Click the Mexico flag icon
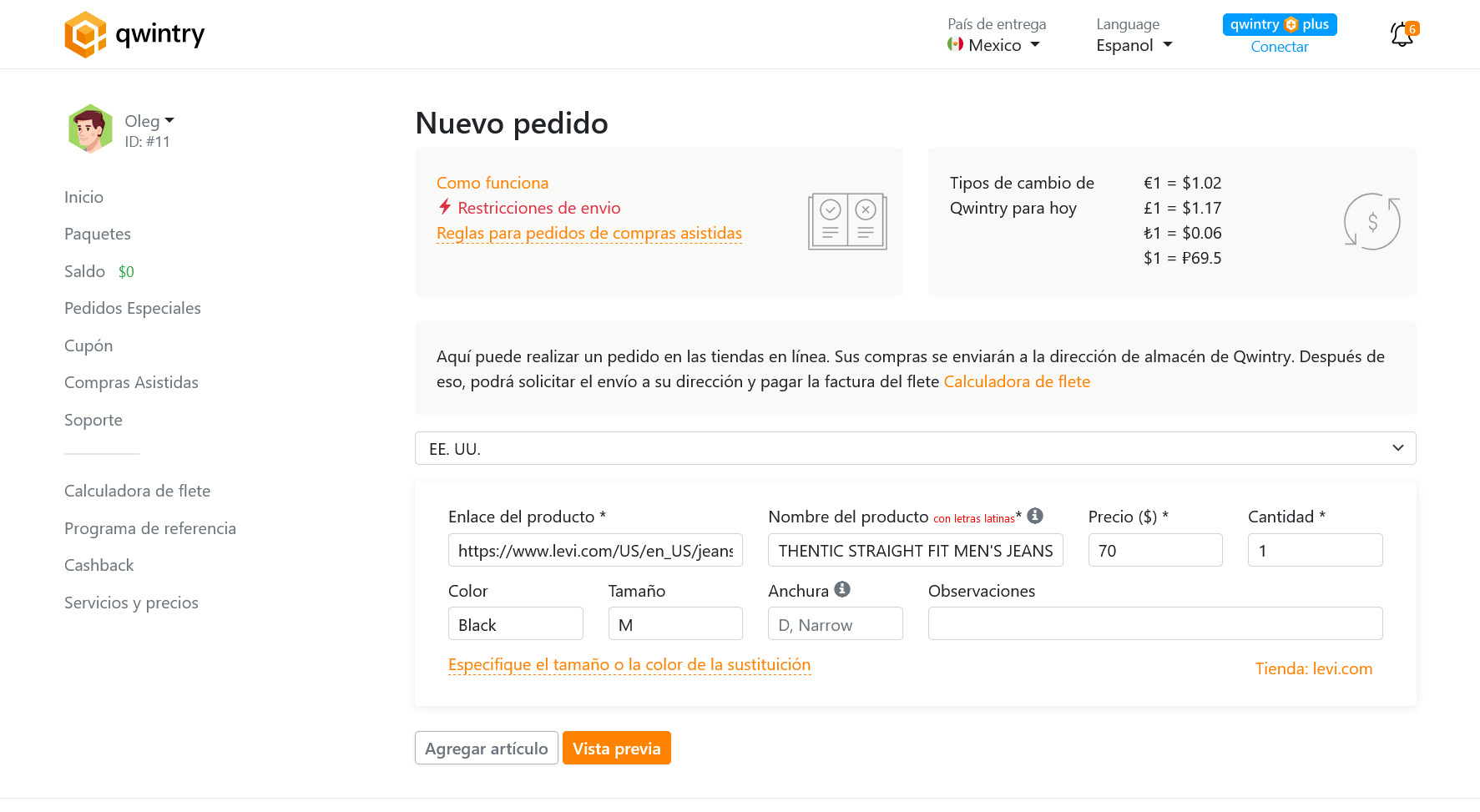 click(956, 45)
